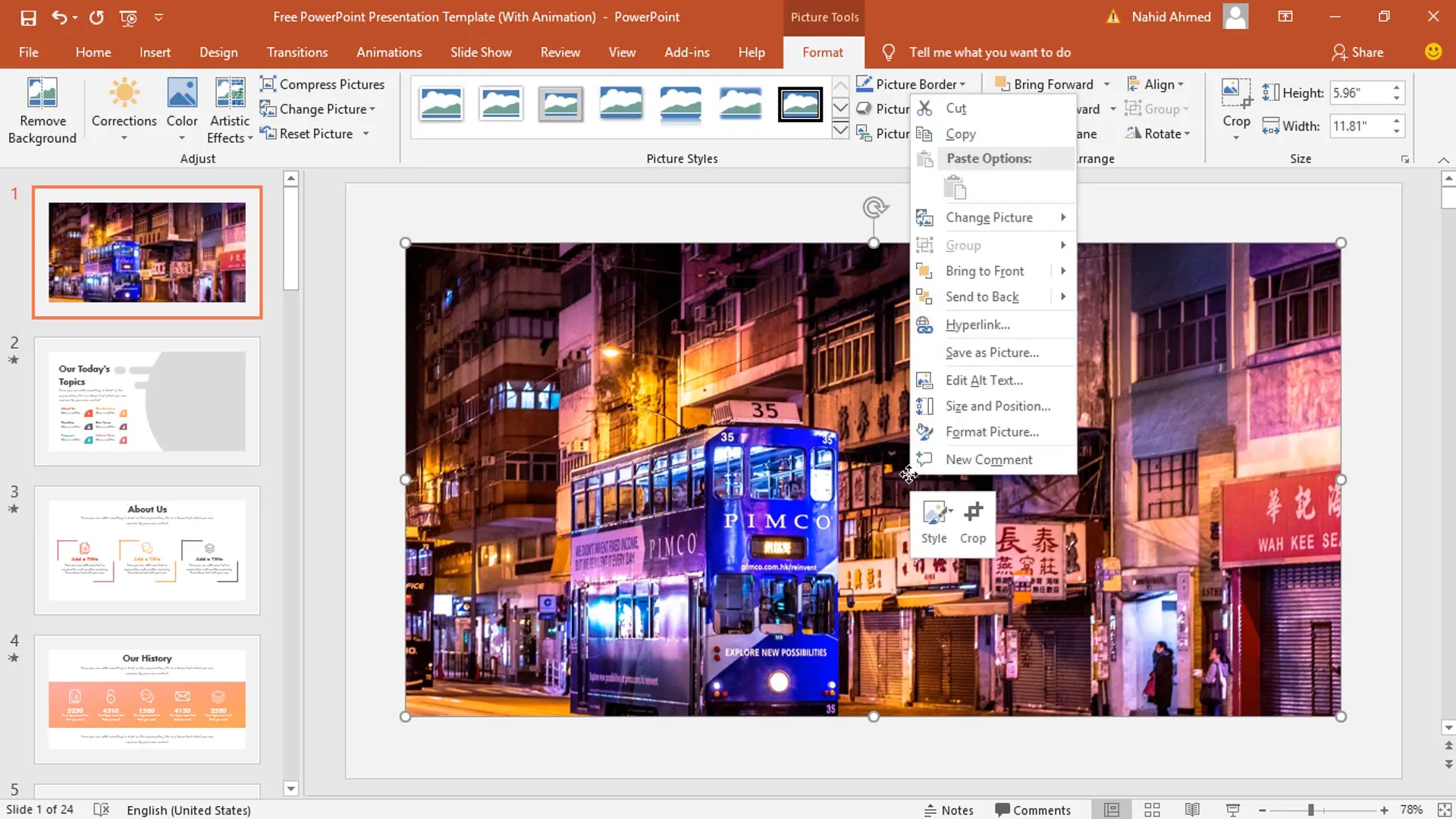The image size is (1456, 819).
Task: Collapse the ribbon with the chevron
Action: pos(1443,160)
